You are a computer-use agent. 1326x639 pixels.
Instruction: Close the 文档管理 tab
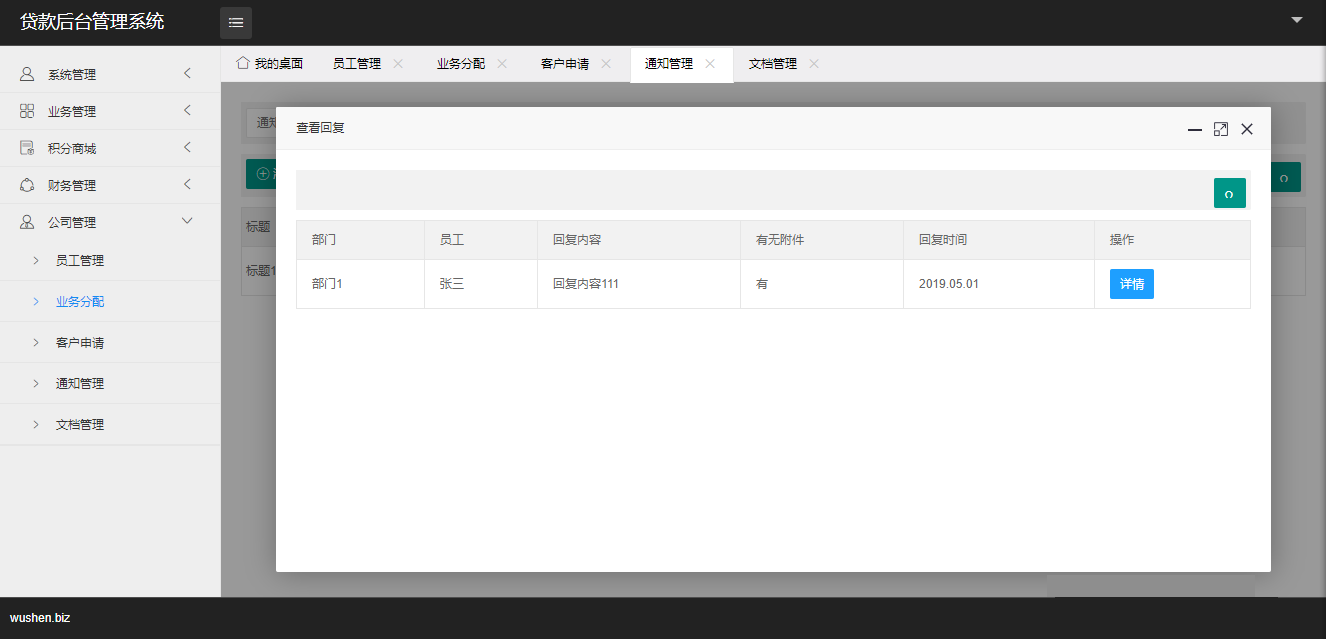point(814,64)
